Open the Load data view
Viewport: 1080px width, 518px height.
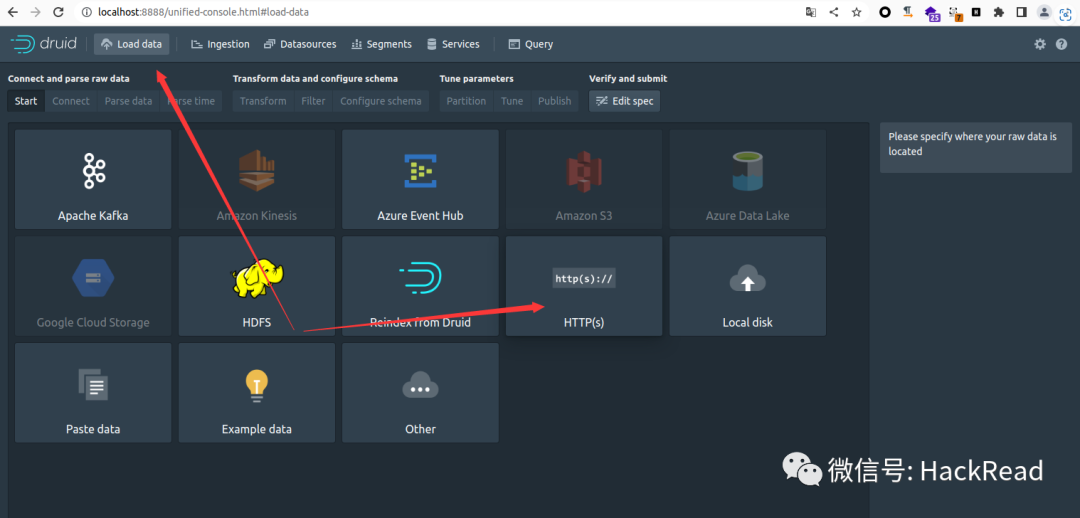click(132, 44)
